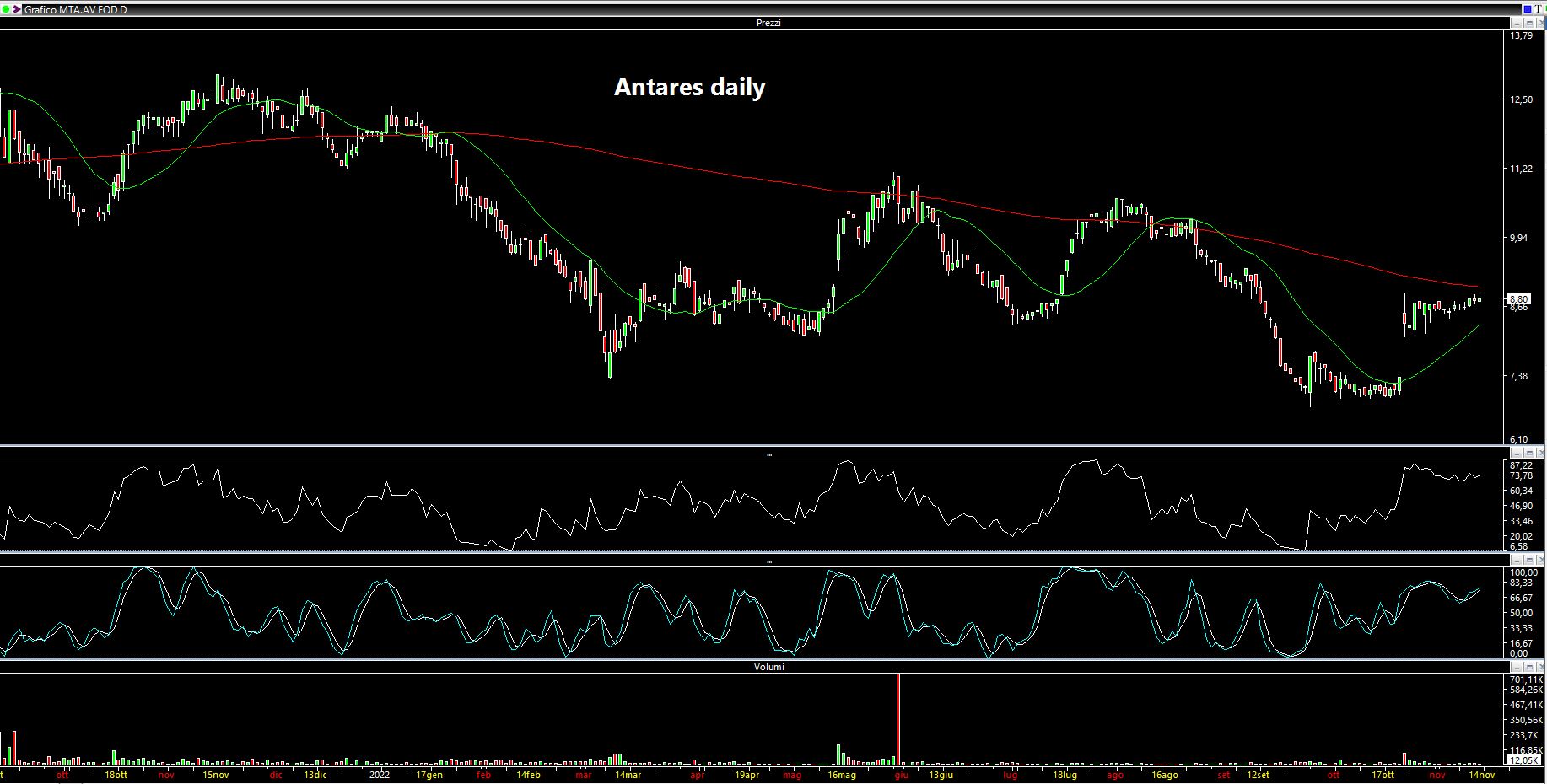Viewport: 1547px width, 784px height.
Task: Click the 13dic date marker
Action: click(x=315, y=775)
